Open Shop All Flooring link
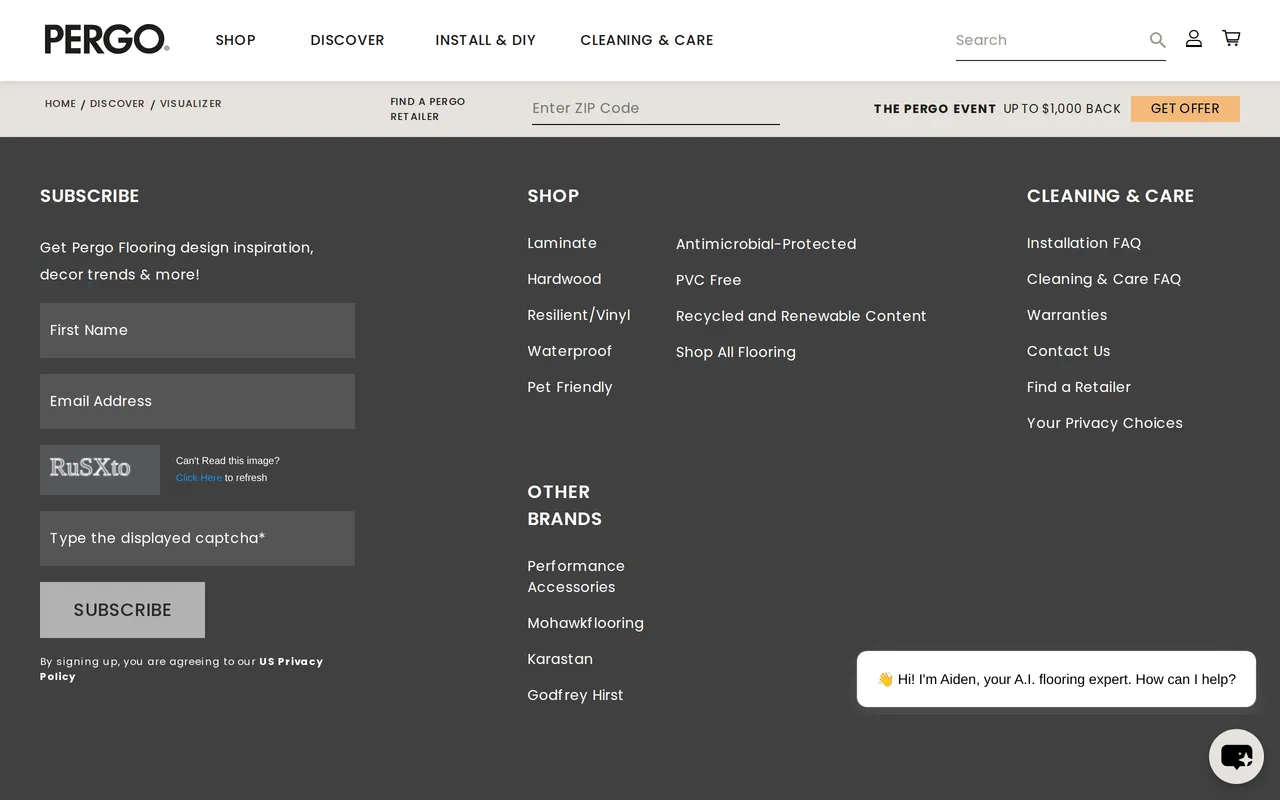This screenshot has height=800, width=1280. [736, 352]
